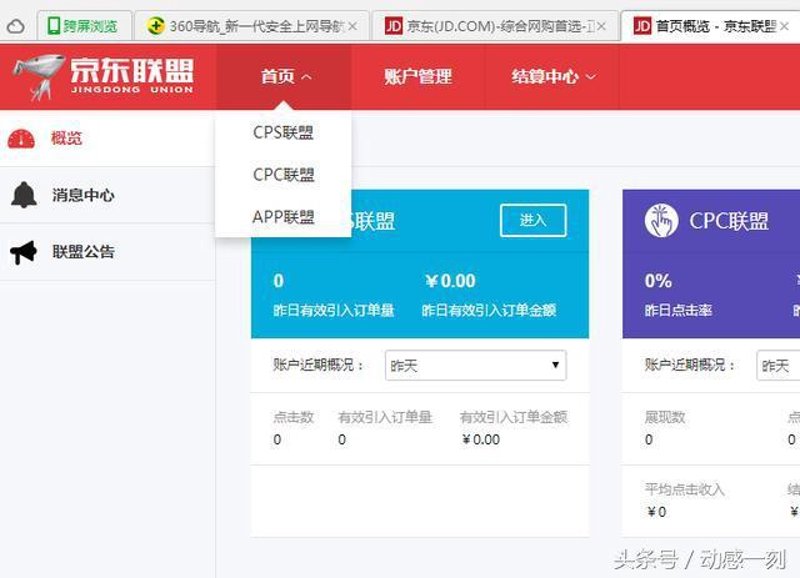This screenshot has height=578, width=800.
Task: Click the CPC联盟 card title
Action: point(729,221)
